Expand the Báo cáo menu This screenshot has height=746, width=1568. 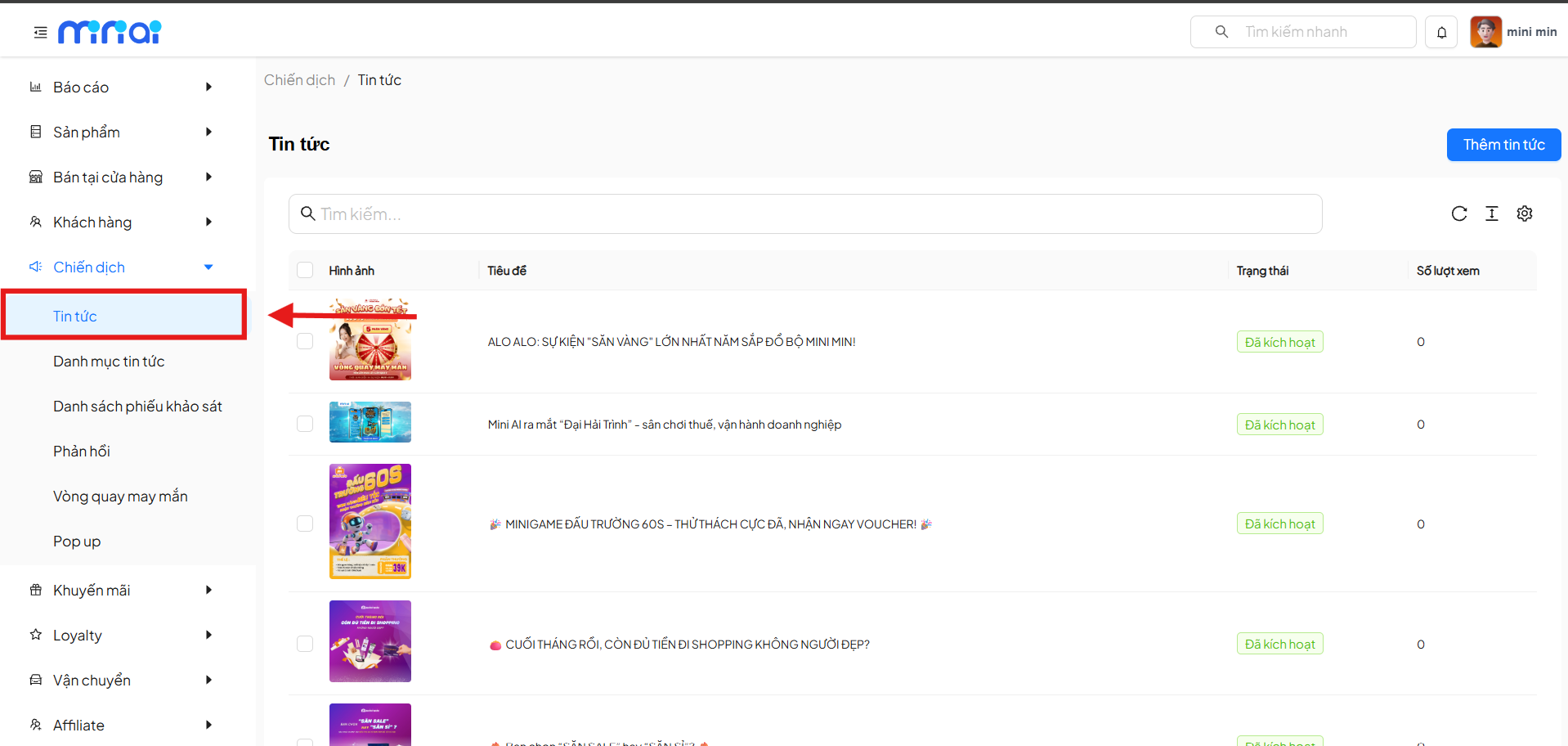point(123,88)
